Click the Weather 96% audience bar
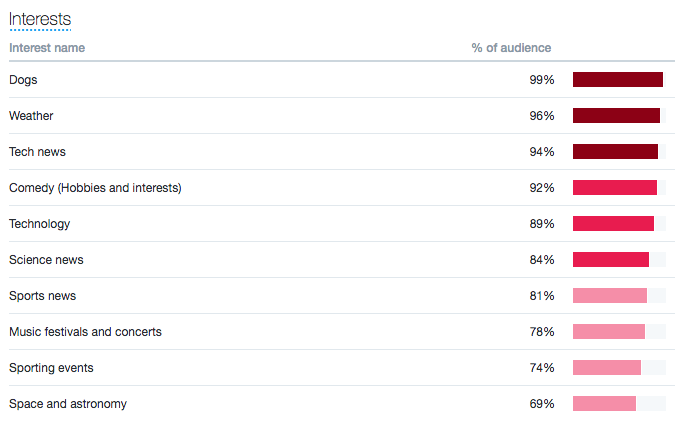The height and width of the screenshot is (427, 698). (x=616, y=116)
